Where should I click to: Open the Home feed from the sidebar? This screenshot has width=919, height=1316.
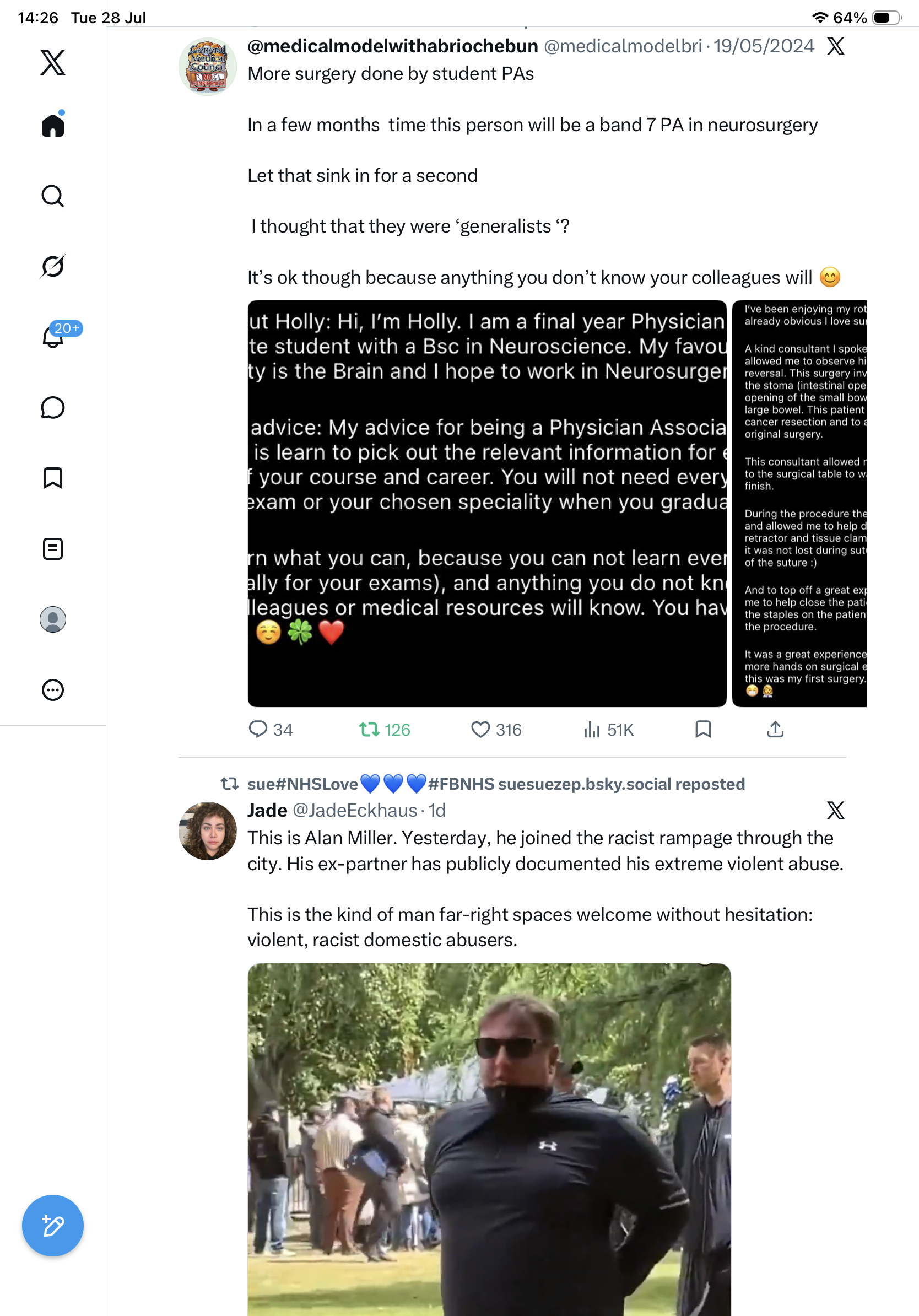tap(53, 125)
